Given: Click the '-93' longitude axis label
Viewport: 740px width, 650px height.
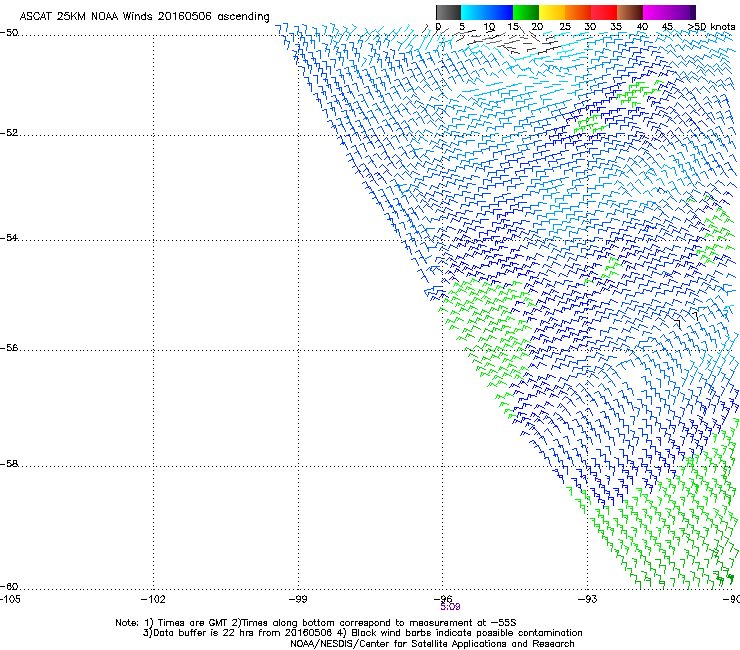Looking at the screenshot, I should (x=588, y=599).
